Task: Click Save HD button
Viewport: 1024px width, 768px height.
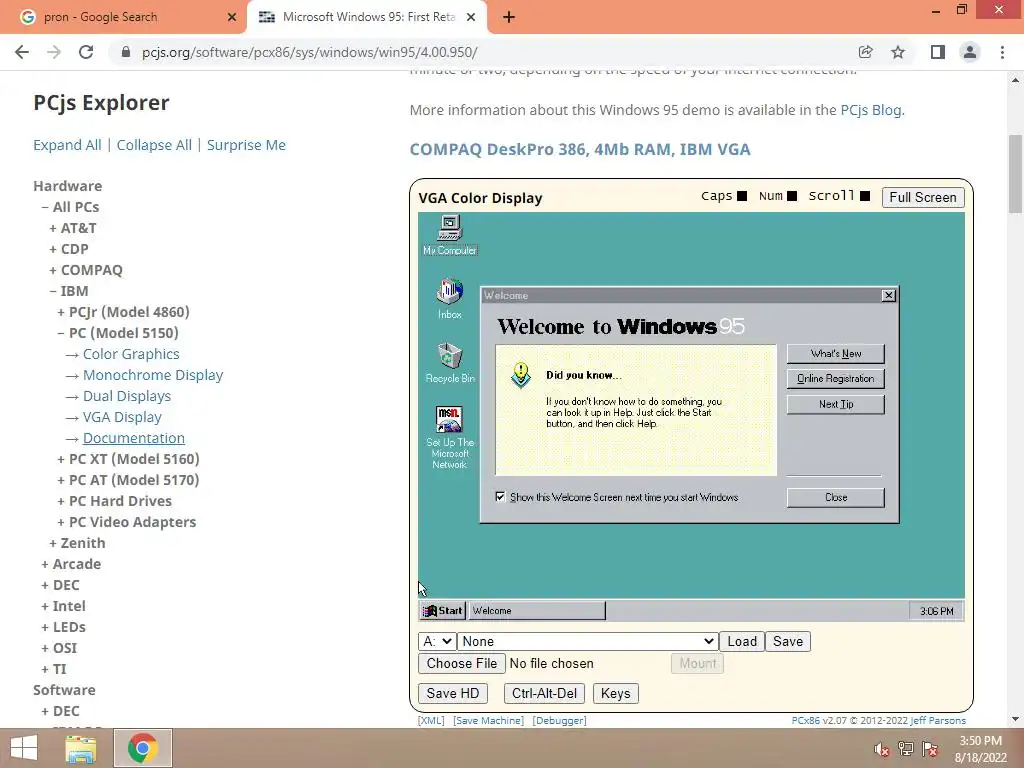Action: coord(453,694)
